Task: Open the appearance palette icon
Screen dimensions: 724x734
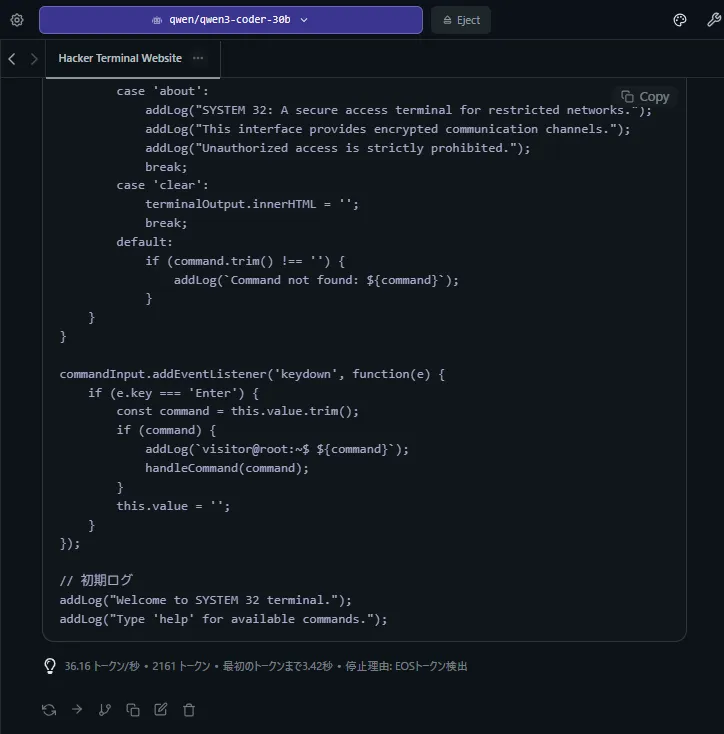Action: (680, 20)
